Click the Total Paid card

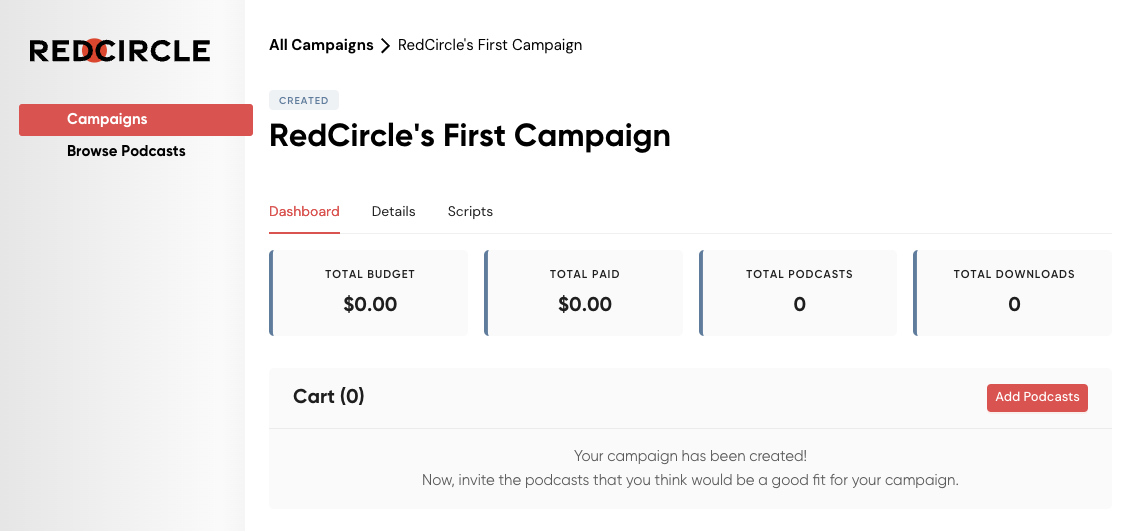pyautogui.click(x=584, y=293)
